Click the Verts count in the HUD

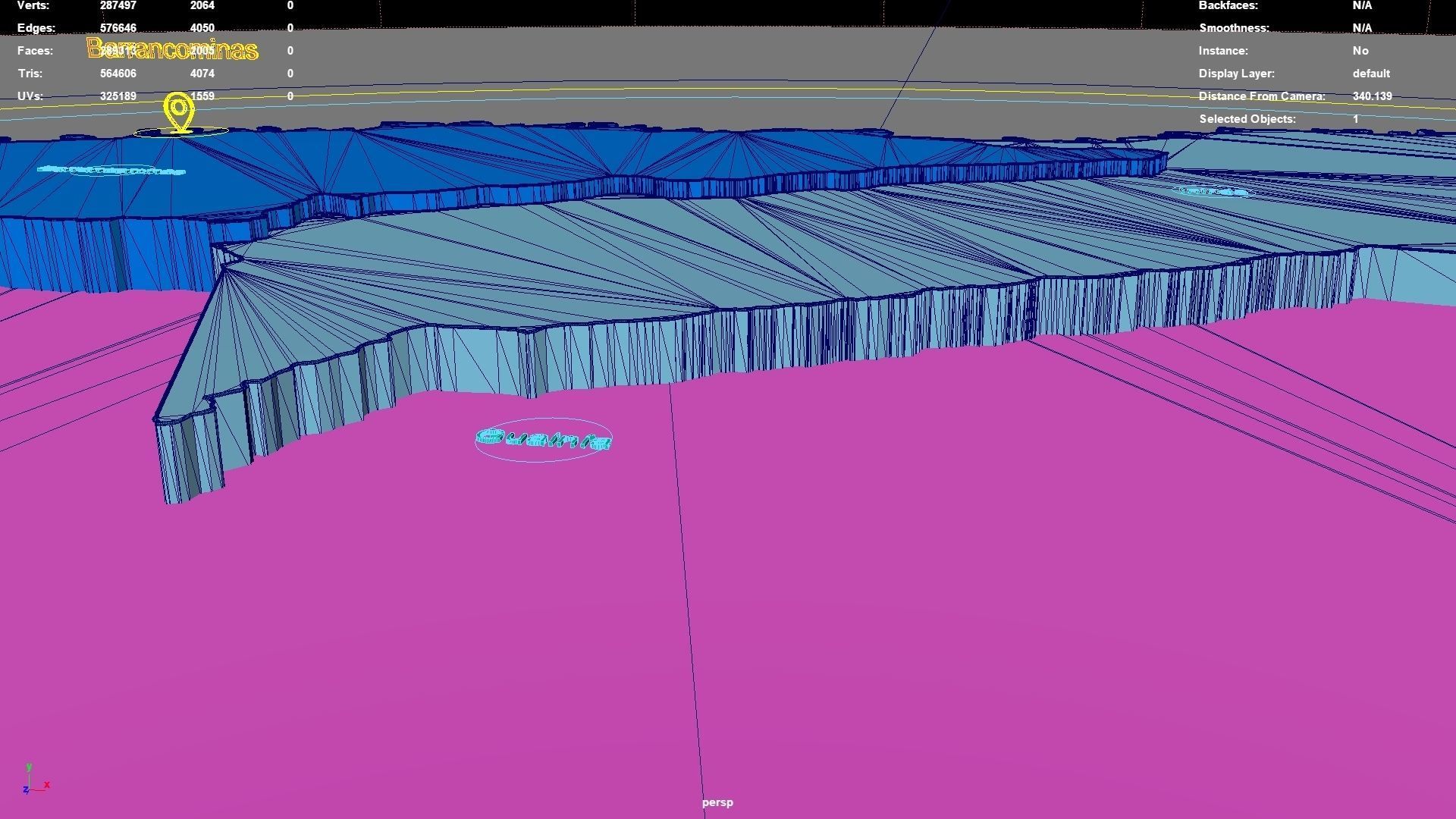point(118,5)
